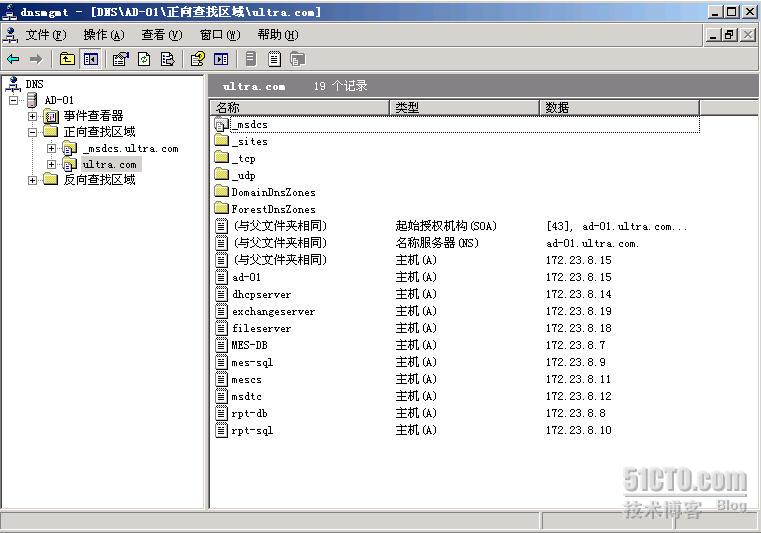Select the dhcpserver host record
This screenshot has width=761, height=533.
(262, 294)
